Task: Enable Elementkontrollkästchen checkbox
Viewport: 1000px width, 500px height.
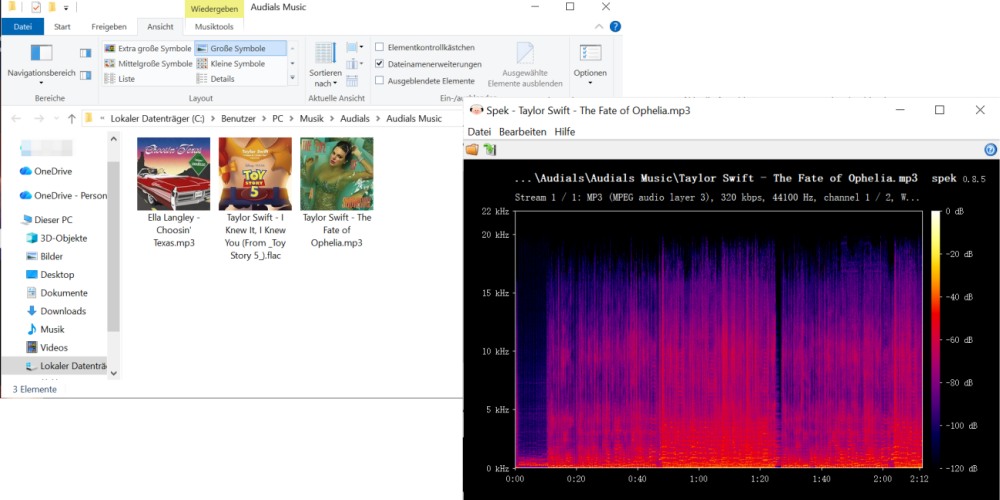Action: click(379, 47)
